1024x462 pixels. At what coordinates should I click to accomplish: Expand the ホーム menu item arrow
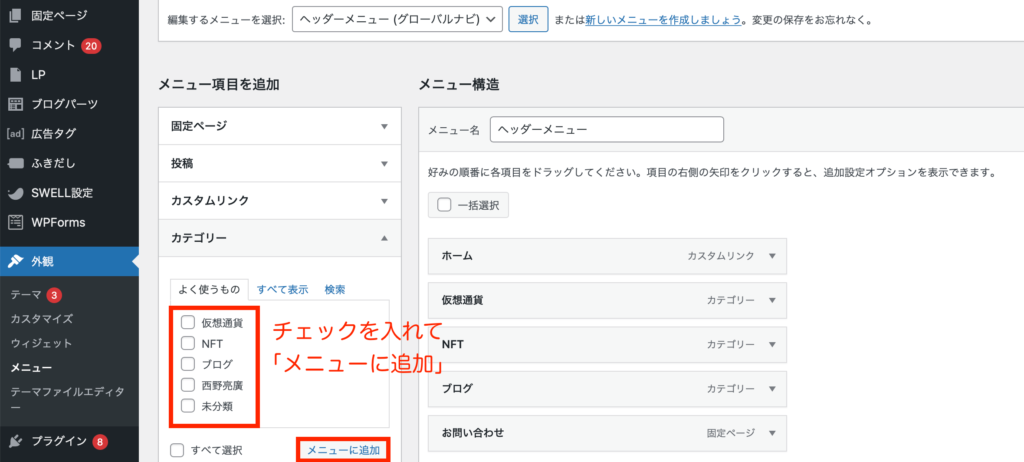(772, 256)
